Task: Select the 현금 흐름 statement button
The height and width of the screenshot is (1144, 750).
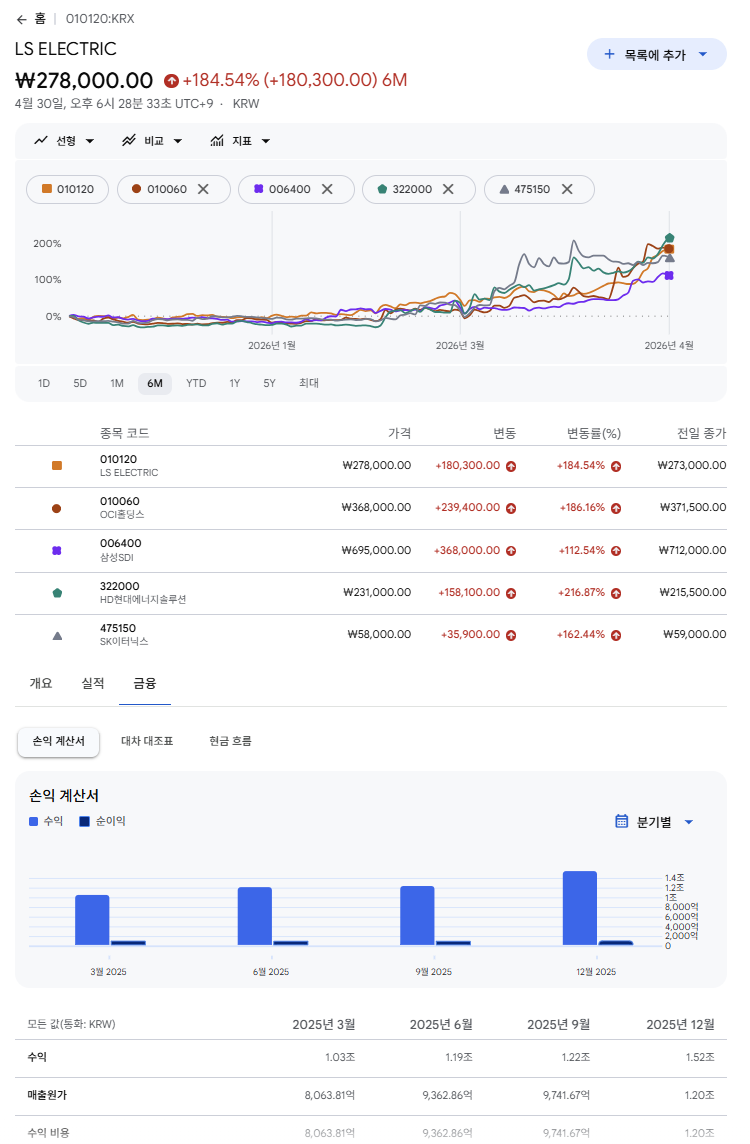Action: [230, 741]
